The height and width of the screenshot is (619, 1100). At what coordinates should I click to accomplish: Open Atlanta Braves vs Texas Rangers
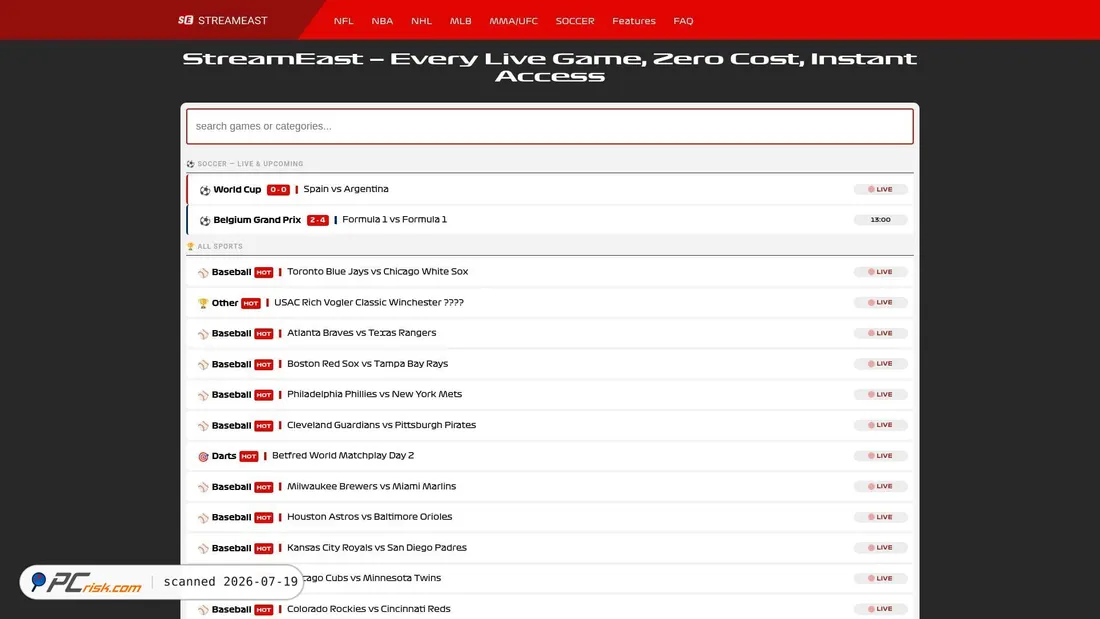pyautogui.click(x=361, y=333)
